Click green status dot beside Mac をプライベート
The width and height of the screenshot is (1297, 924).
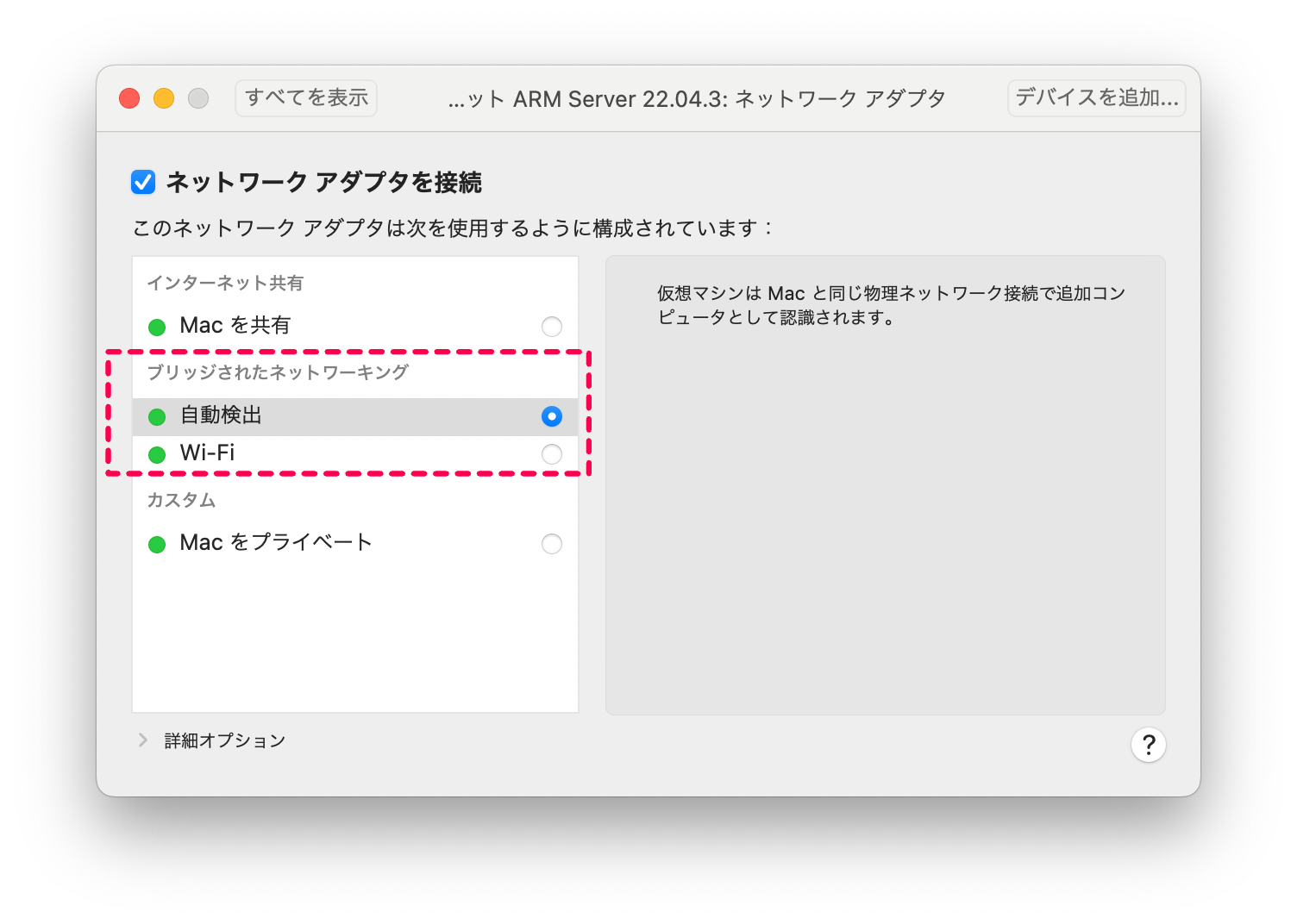coord(157,545)
